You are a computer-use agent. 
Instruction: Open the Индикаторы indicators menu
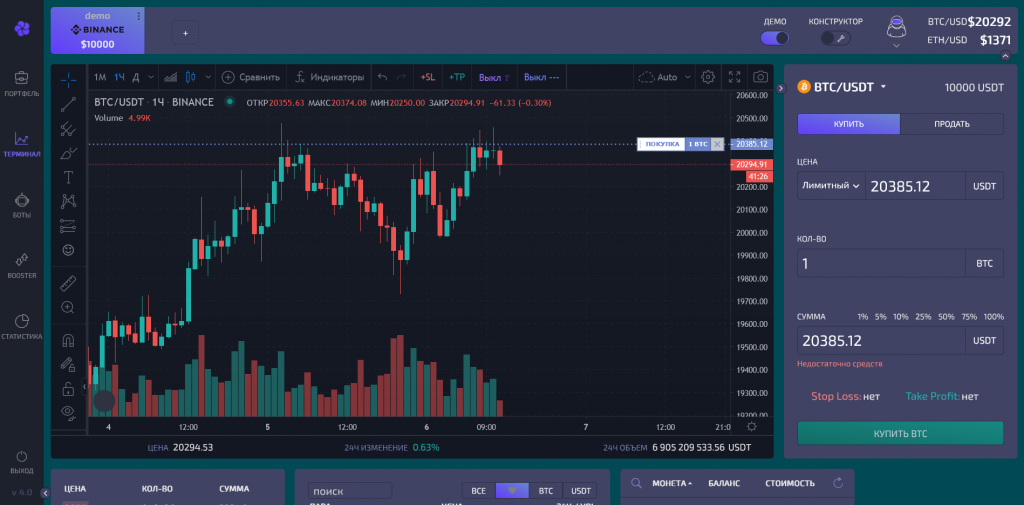(x=330, y=77)
